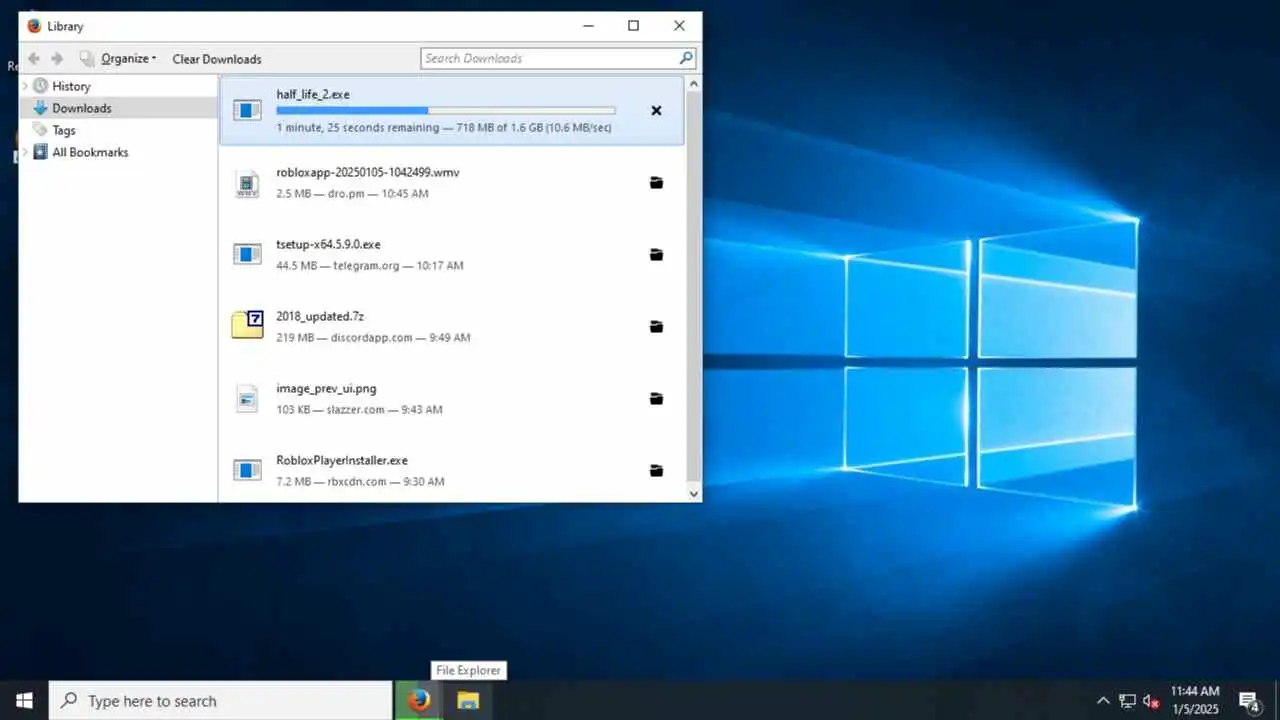Select the tsetup-x64.5.9.0.exe file name
Image resolution: width=1280 pixels, height=720 pixels.
328,244
